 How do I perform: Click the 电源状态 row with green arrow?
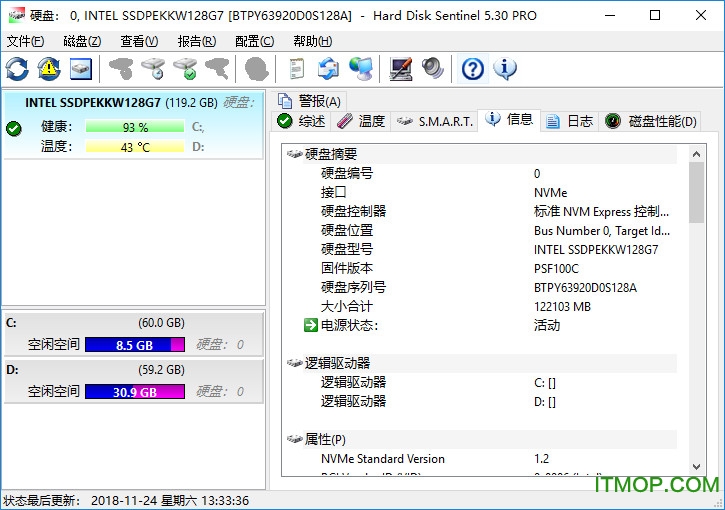(349, 325)
